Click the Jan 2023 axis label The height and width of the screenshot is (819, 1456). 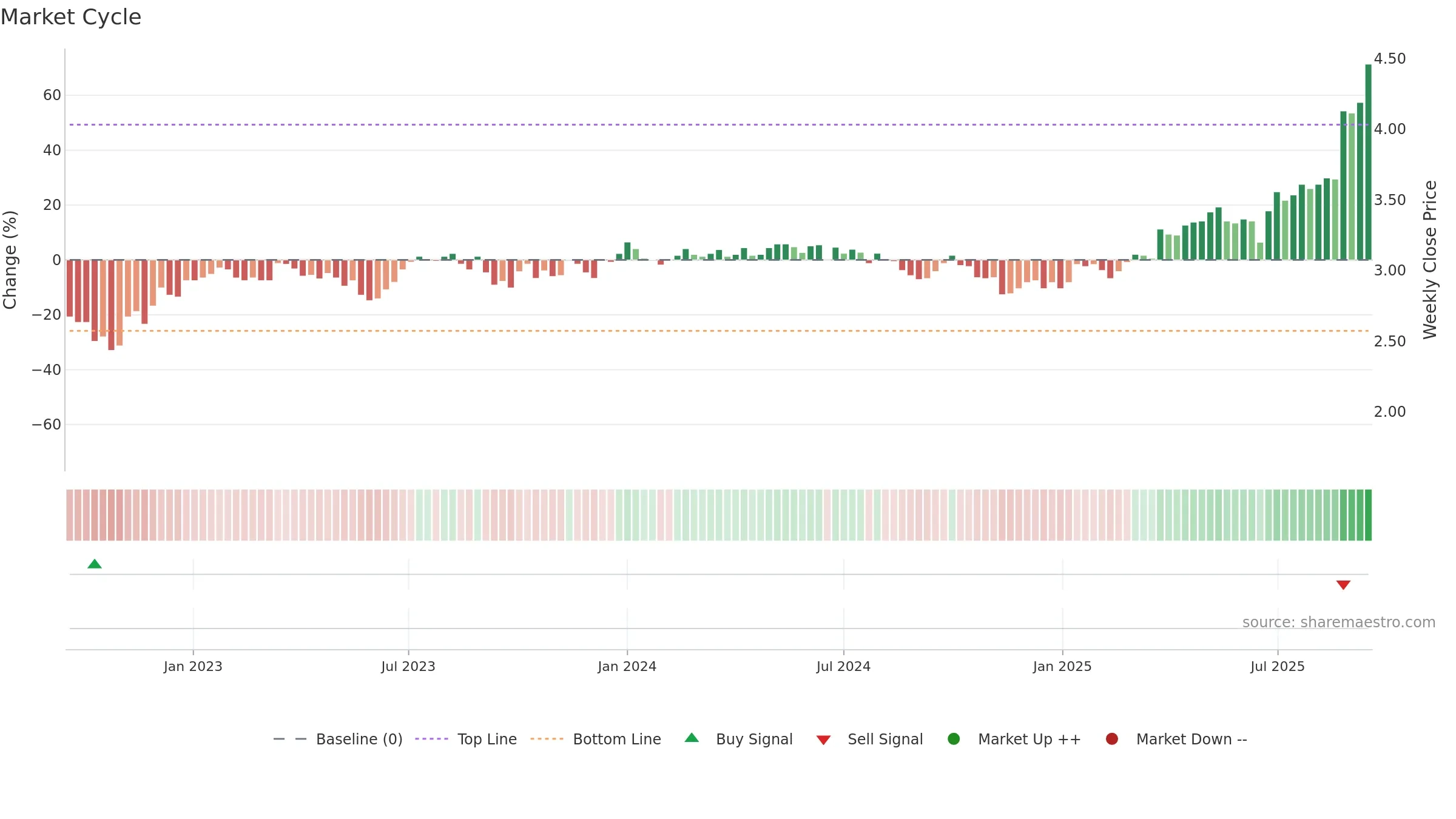193,667
